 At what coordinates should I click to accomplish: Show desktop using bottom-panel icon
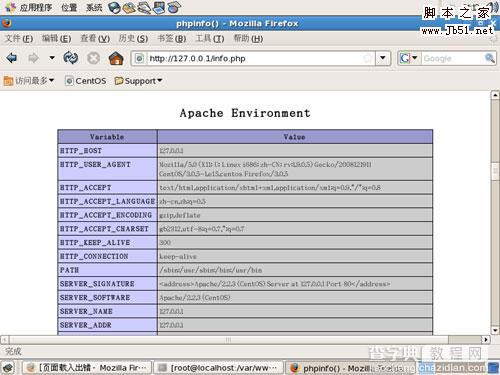pyautogui.click(x=8, y=368)
